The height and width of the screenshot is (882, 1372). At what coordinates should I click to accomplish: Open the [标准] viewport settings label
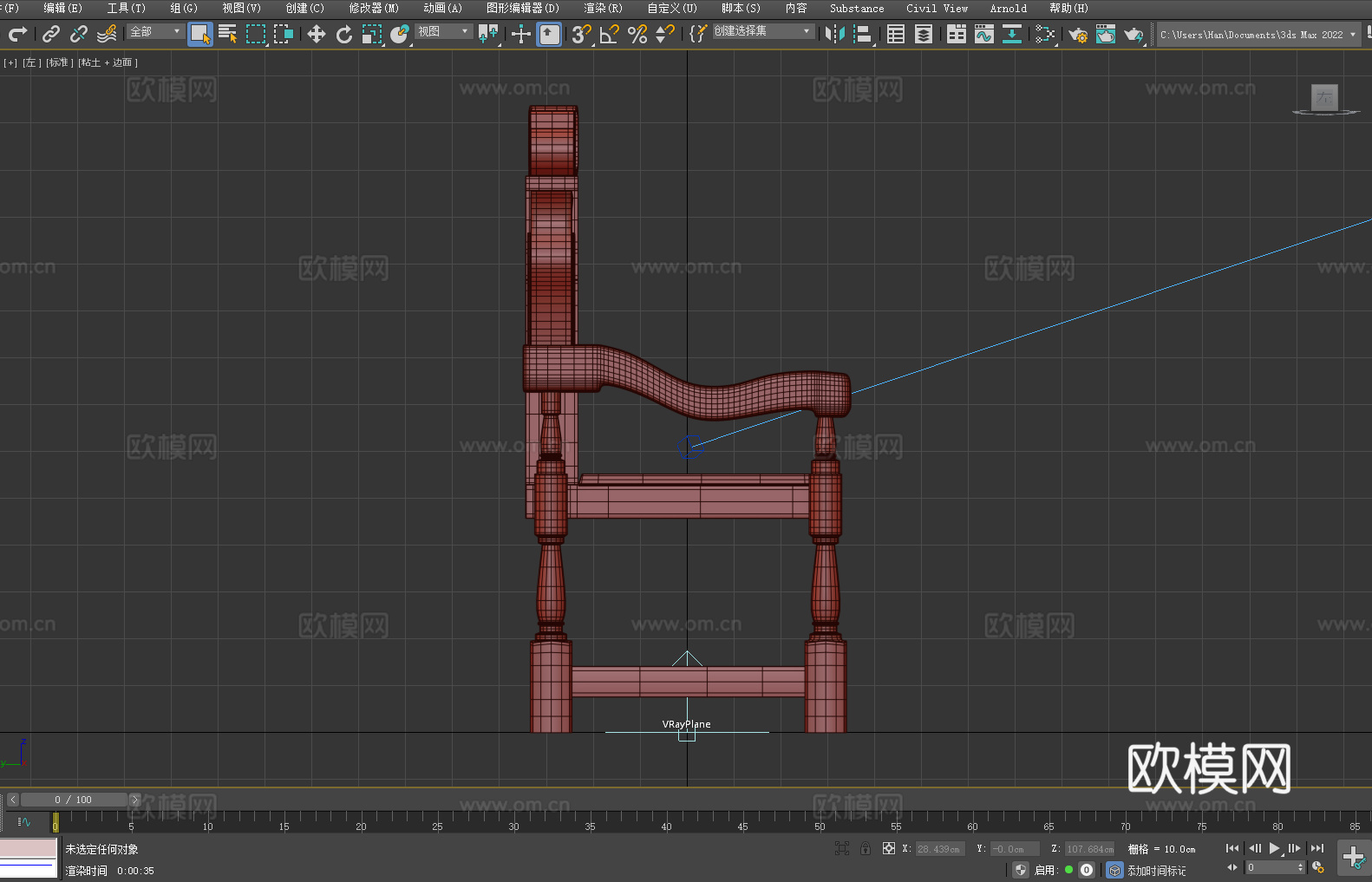click(x=60, y=62)
